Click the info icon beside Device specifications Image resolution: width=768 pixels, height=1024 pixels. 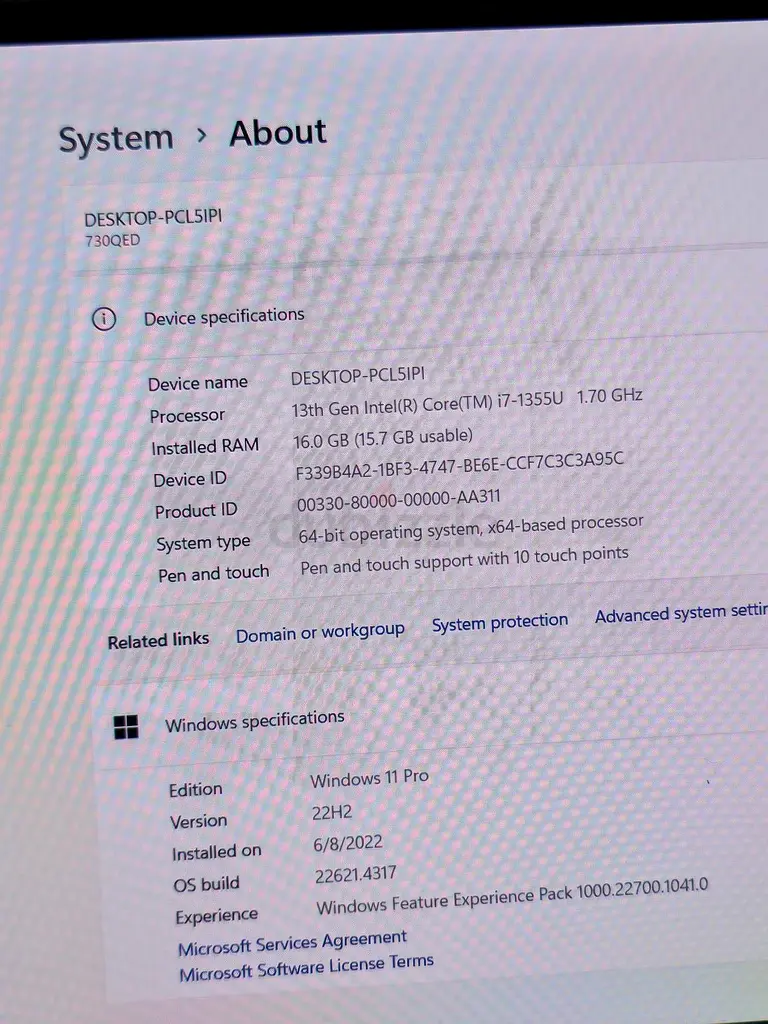(104, 319)
